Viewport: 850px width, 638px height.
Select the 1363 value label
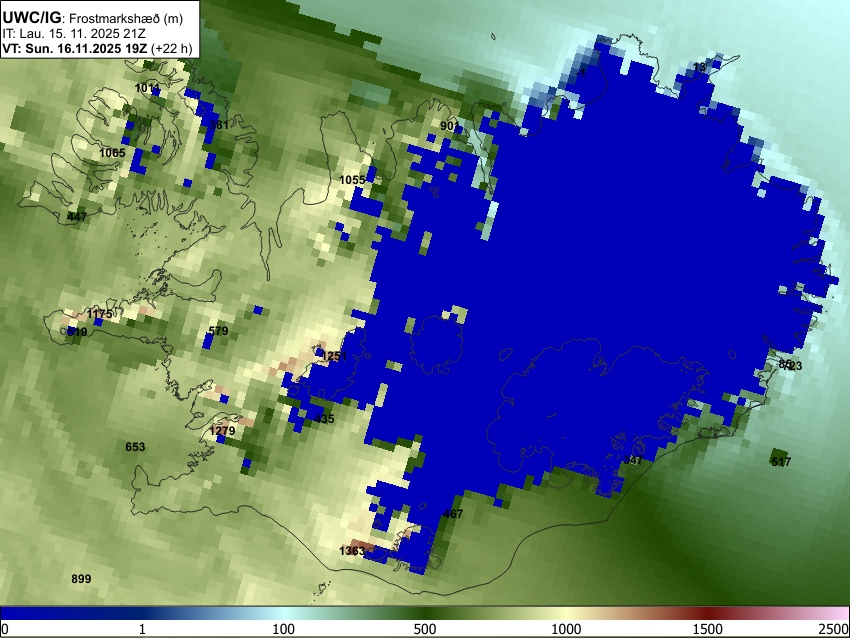[x=352, y=551]
